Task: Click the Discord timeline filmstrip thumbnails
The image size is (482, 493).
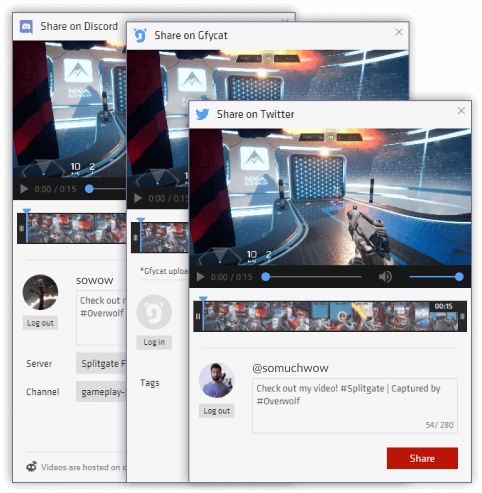Action: point(77,228)
